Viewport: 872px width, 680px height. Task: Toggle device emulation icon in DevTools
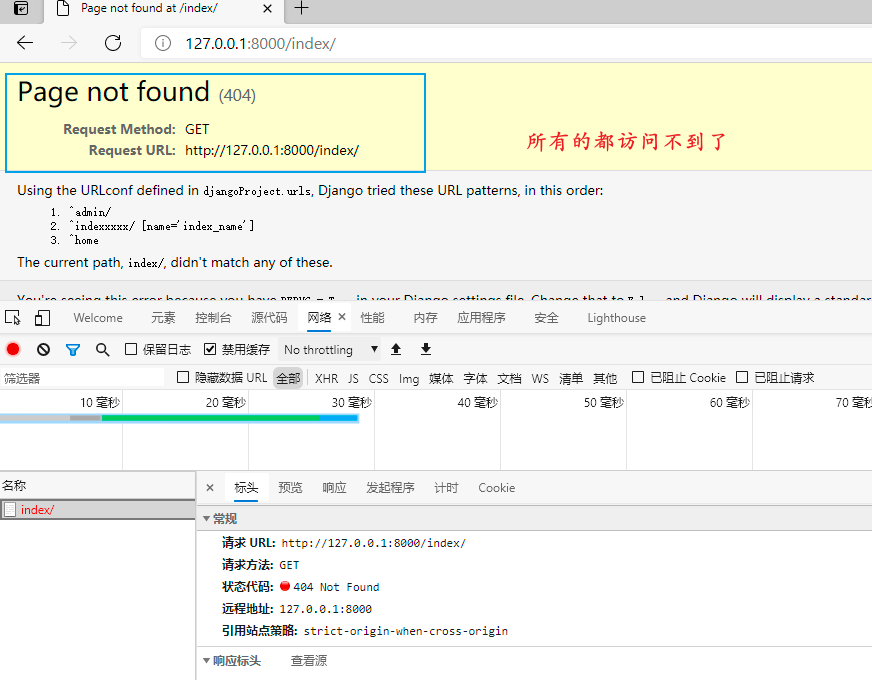42,317
